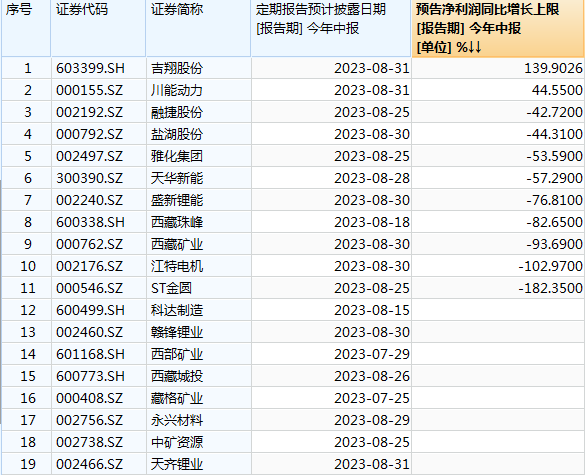This screenshot has height=475, width=587.
Task: Select row 17 永兴材料 name
Action: (x=177, y=420)
